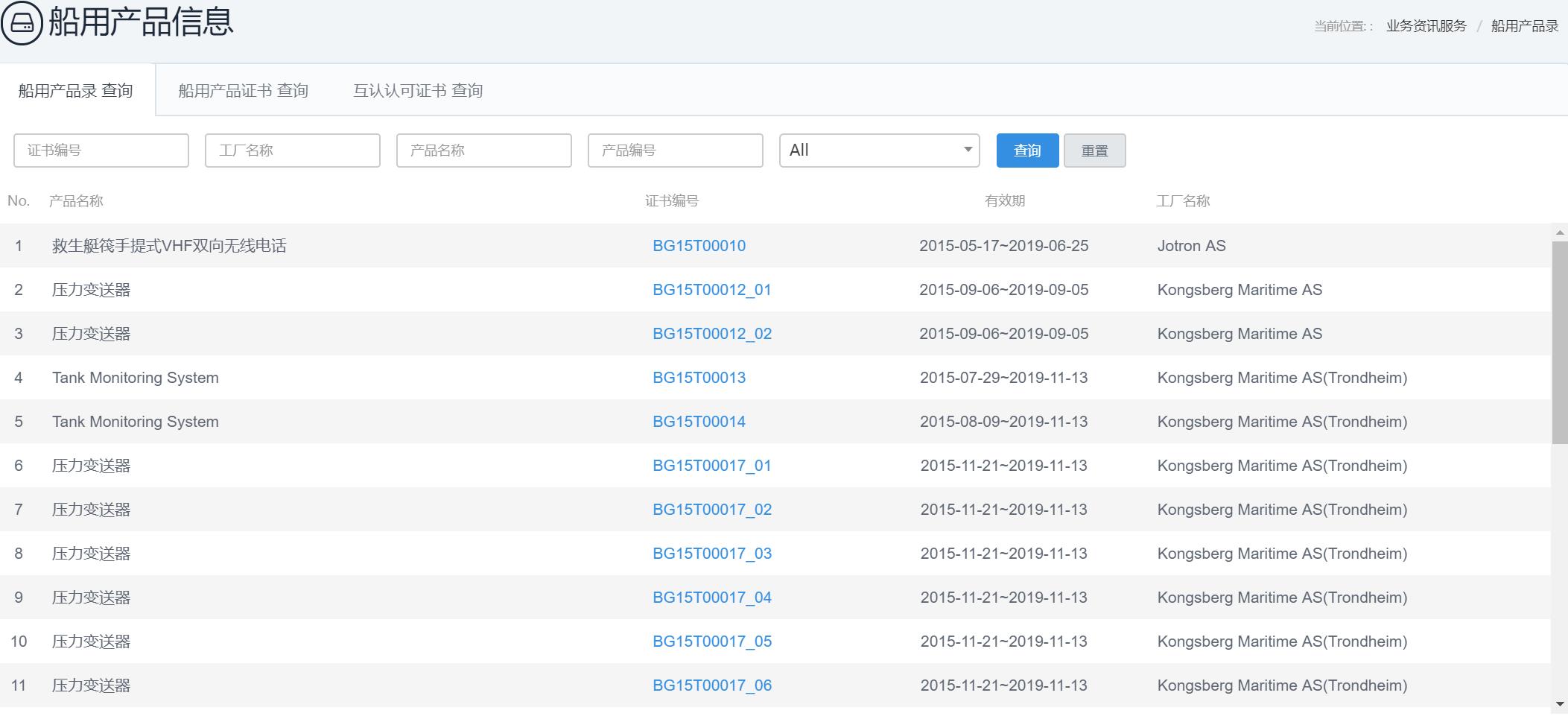The image size is (1568, 719).
Task: Select 压力变送器 in row 2
Action: point(91,290)
